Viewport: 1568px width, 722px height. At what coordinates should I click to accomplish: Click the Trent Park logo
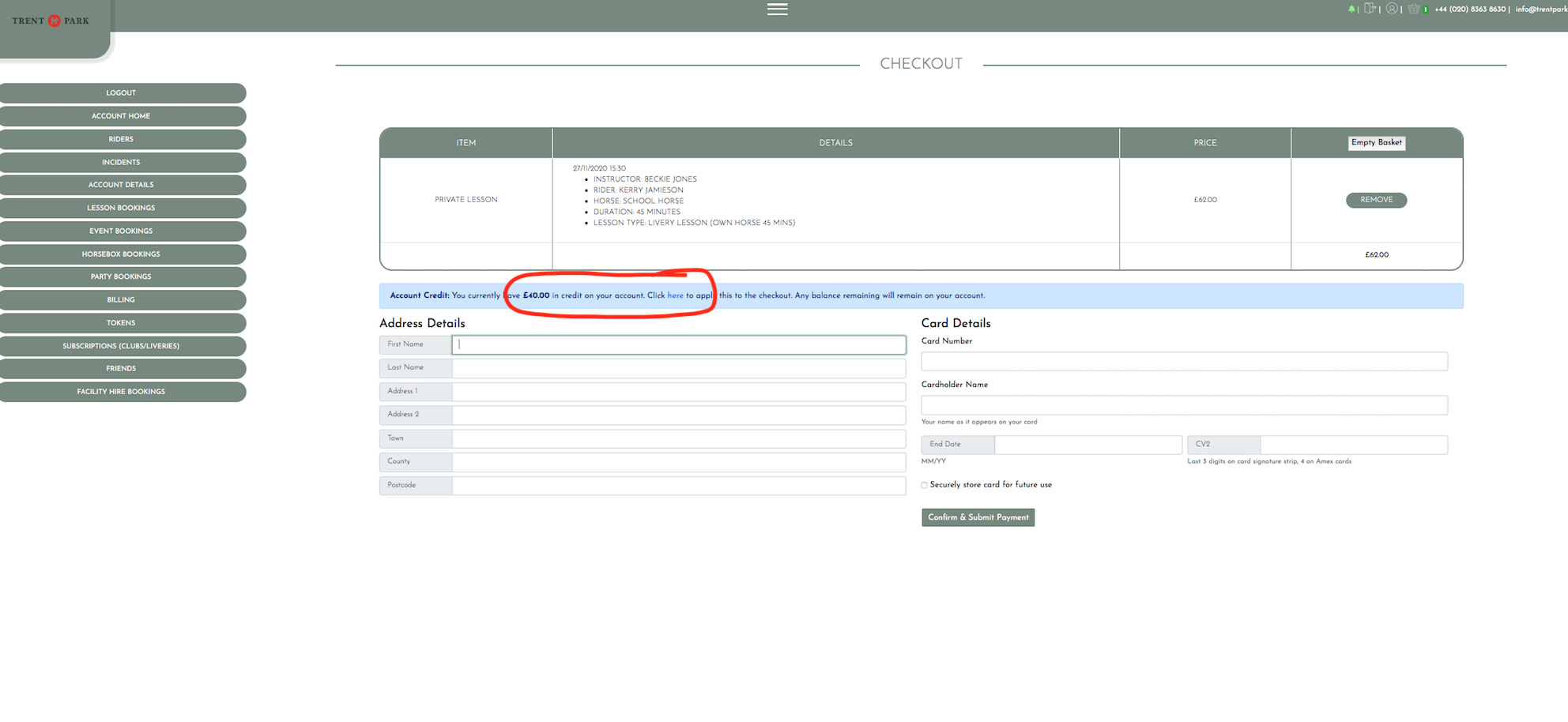pos(51,21)
